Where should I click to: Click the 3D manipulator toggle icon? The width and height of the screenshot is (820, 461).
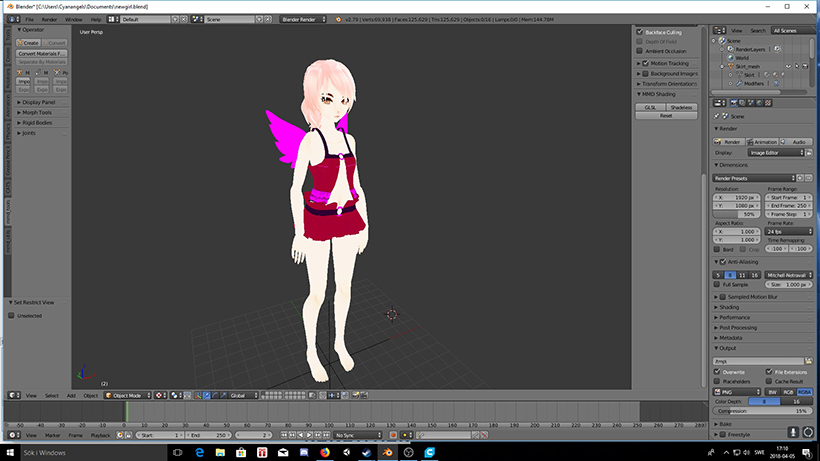198,395
